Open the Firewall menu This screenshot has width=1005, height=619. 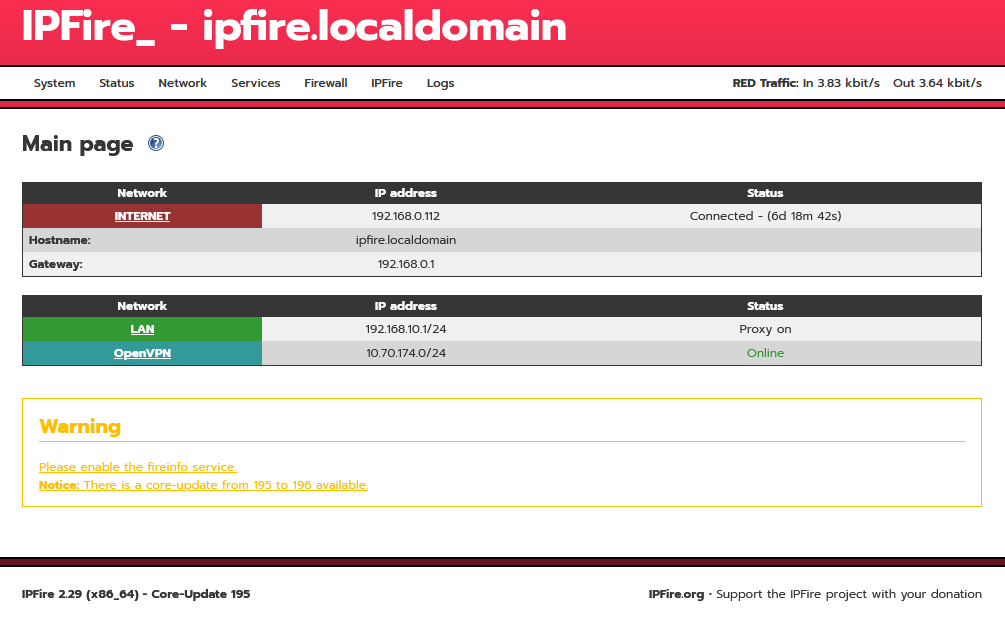tap(326, 83)
